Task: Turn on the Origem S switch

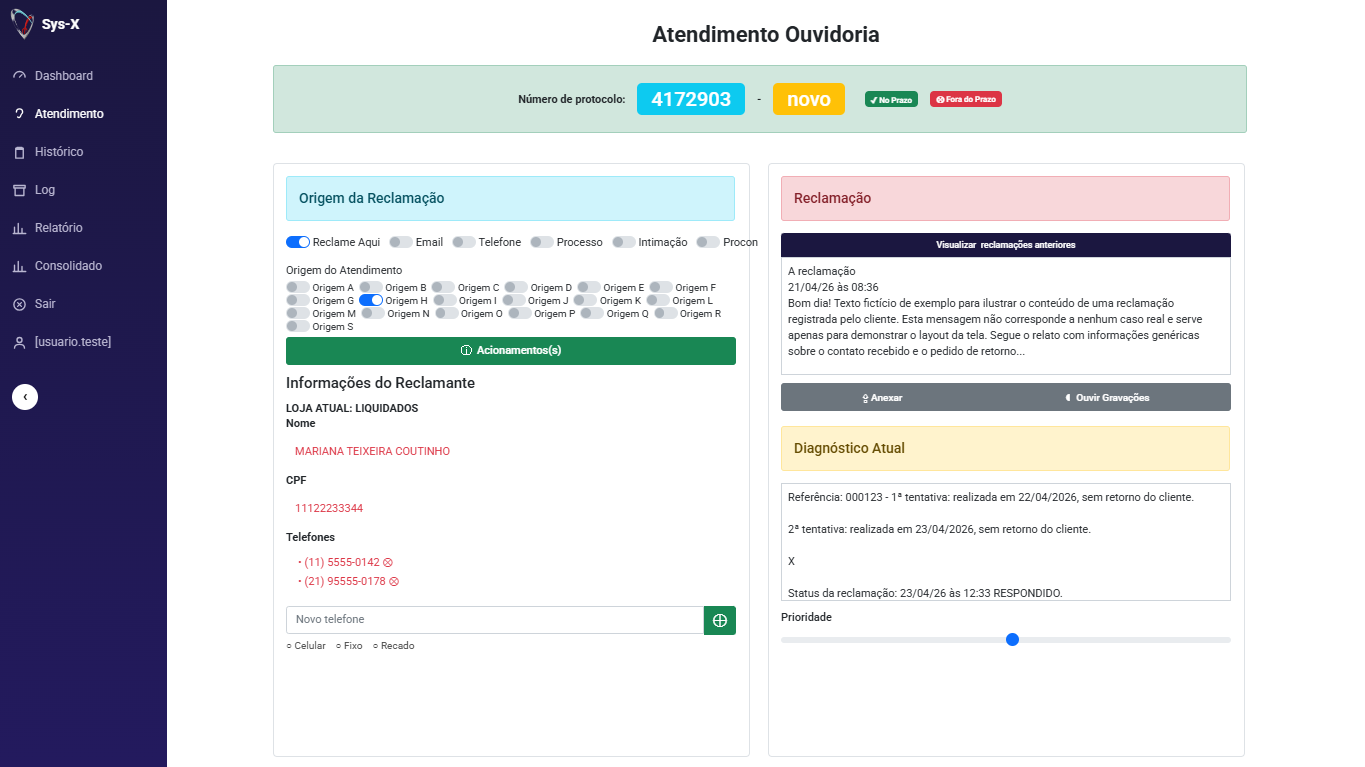Action: pyautogui.click(x=298, y=326)
